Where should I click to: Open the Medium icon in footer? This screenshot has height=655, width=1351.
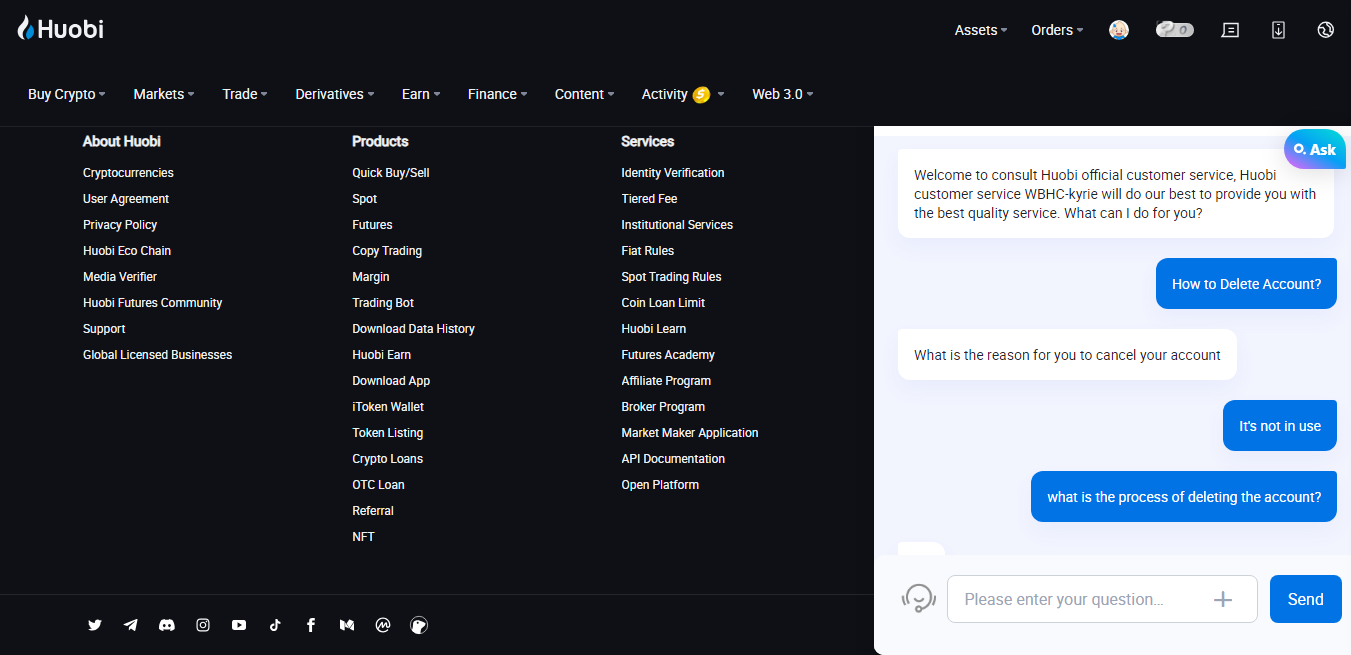click(x=347, y=625)
